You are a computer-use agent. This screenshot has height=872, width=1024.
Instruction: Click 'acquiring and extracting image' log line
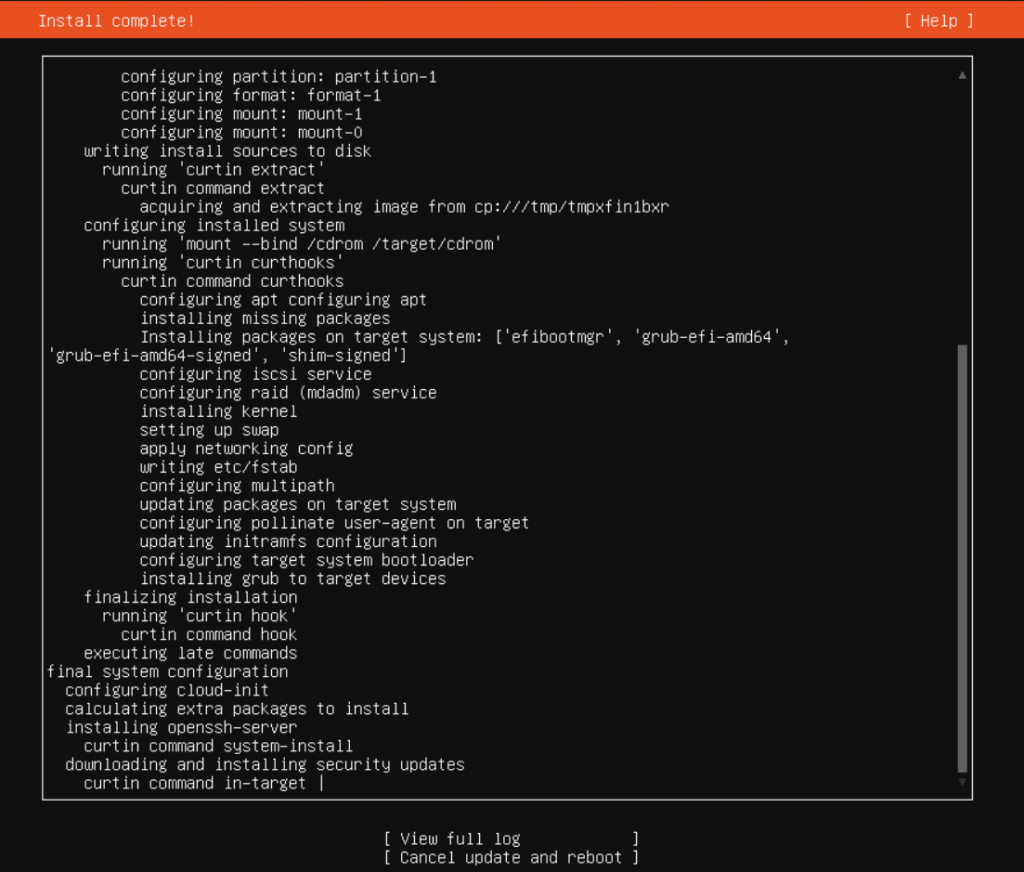pyautogui.click(x=404, y=207)
